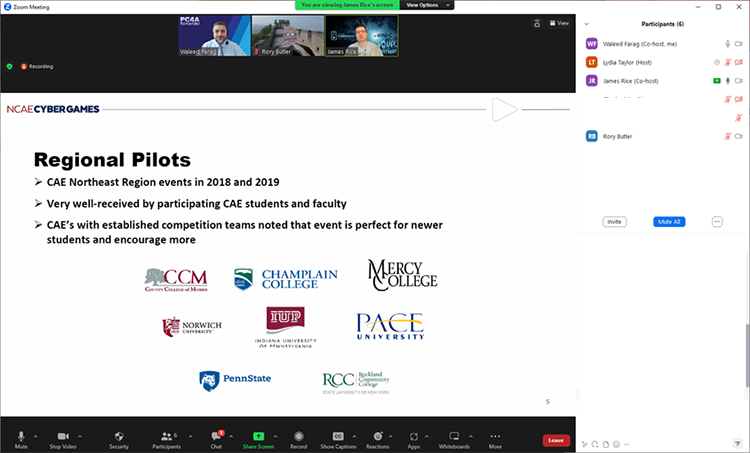The image size is (750, 453).
Task: Expand the arrow beside Share Screen
Action: pyautogui.click(x=275, y=436)
